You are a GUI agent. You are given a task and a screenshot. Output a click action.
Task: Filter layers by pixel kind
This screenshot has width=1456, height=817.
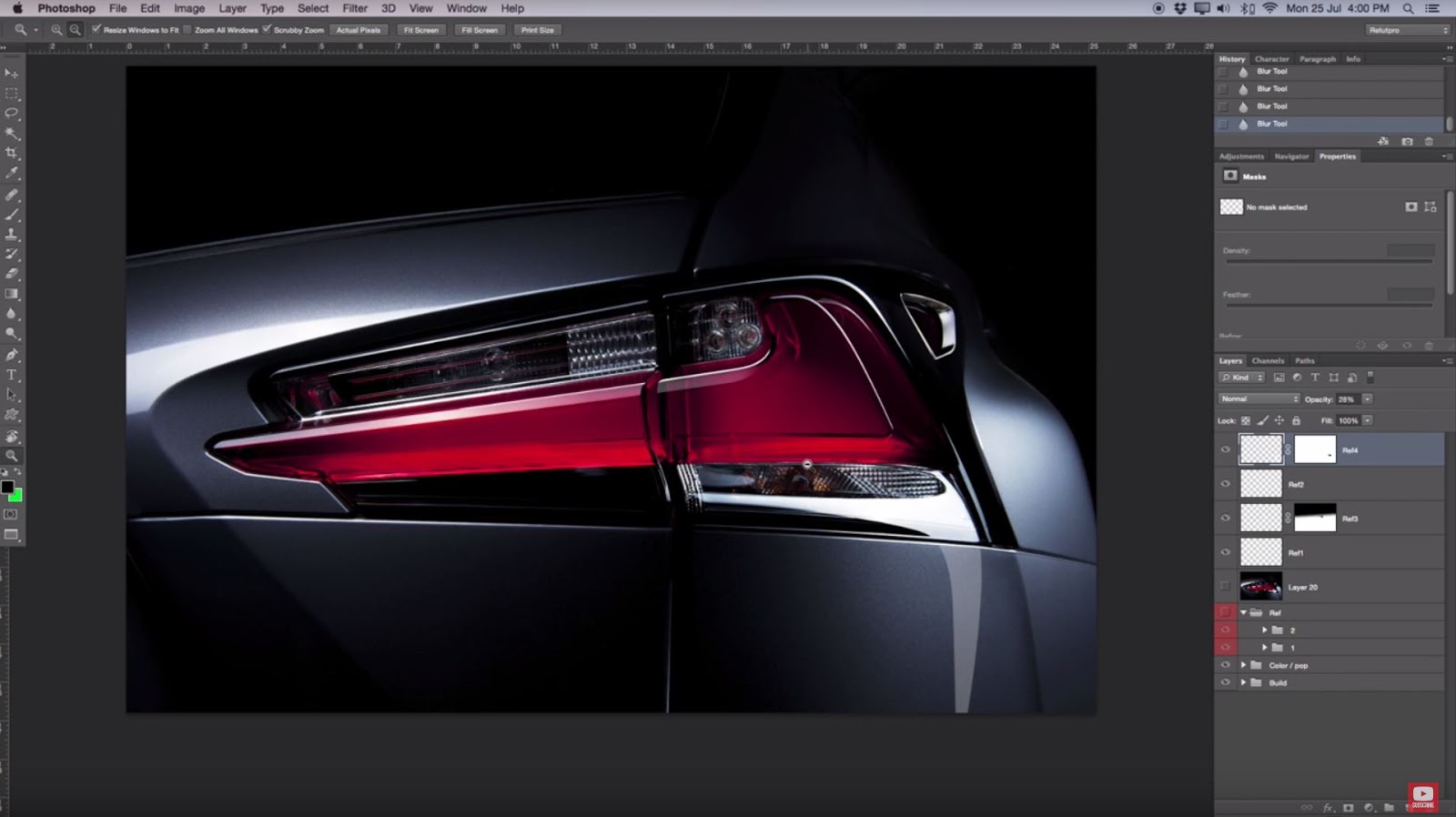coord(1279,378)
